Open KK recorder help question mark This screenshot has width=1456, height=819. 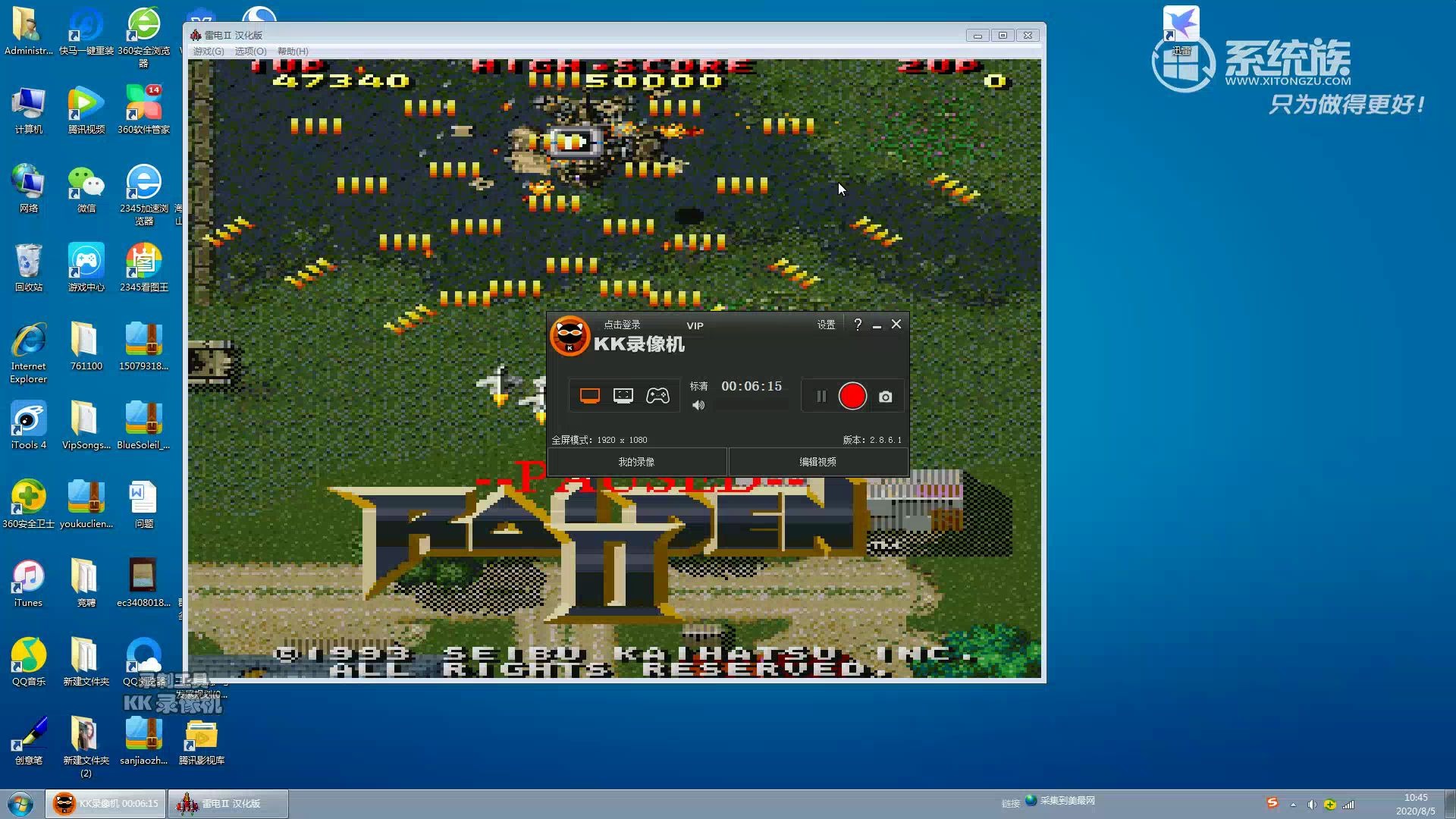[x=858, y=325]
